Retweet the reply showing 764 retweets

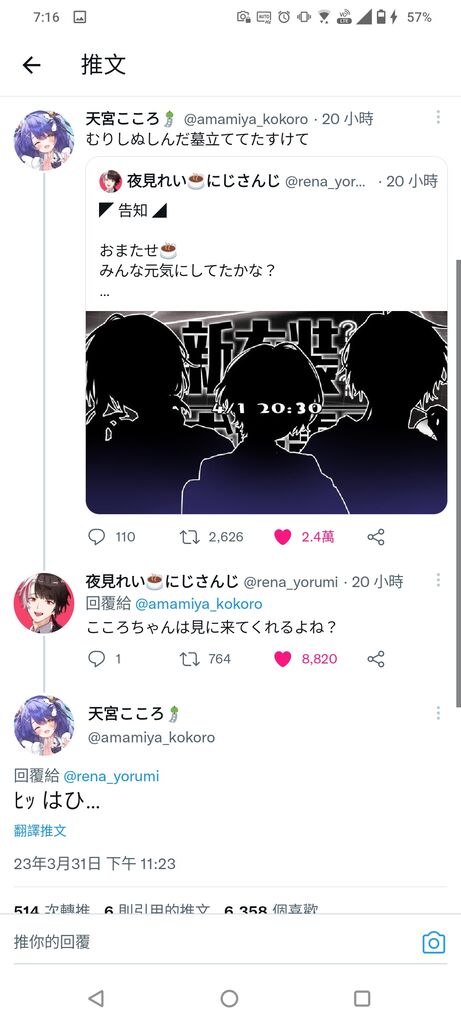(x=189, y=659)
